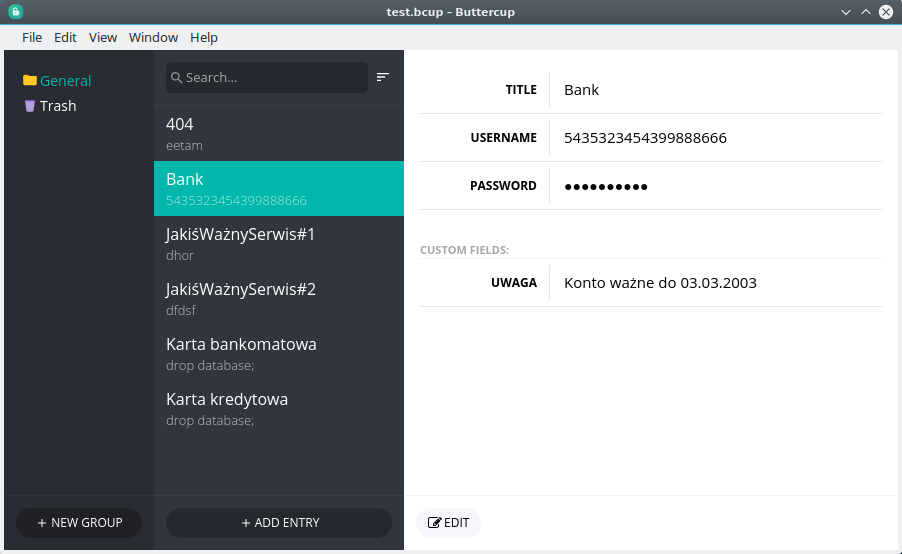Image resolution: width=902 pixels, height=554 pixels.
Task: Click the Buttercup app icon in title bar
Action: 16,12
